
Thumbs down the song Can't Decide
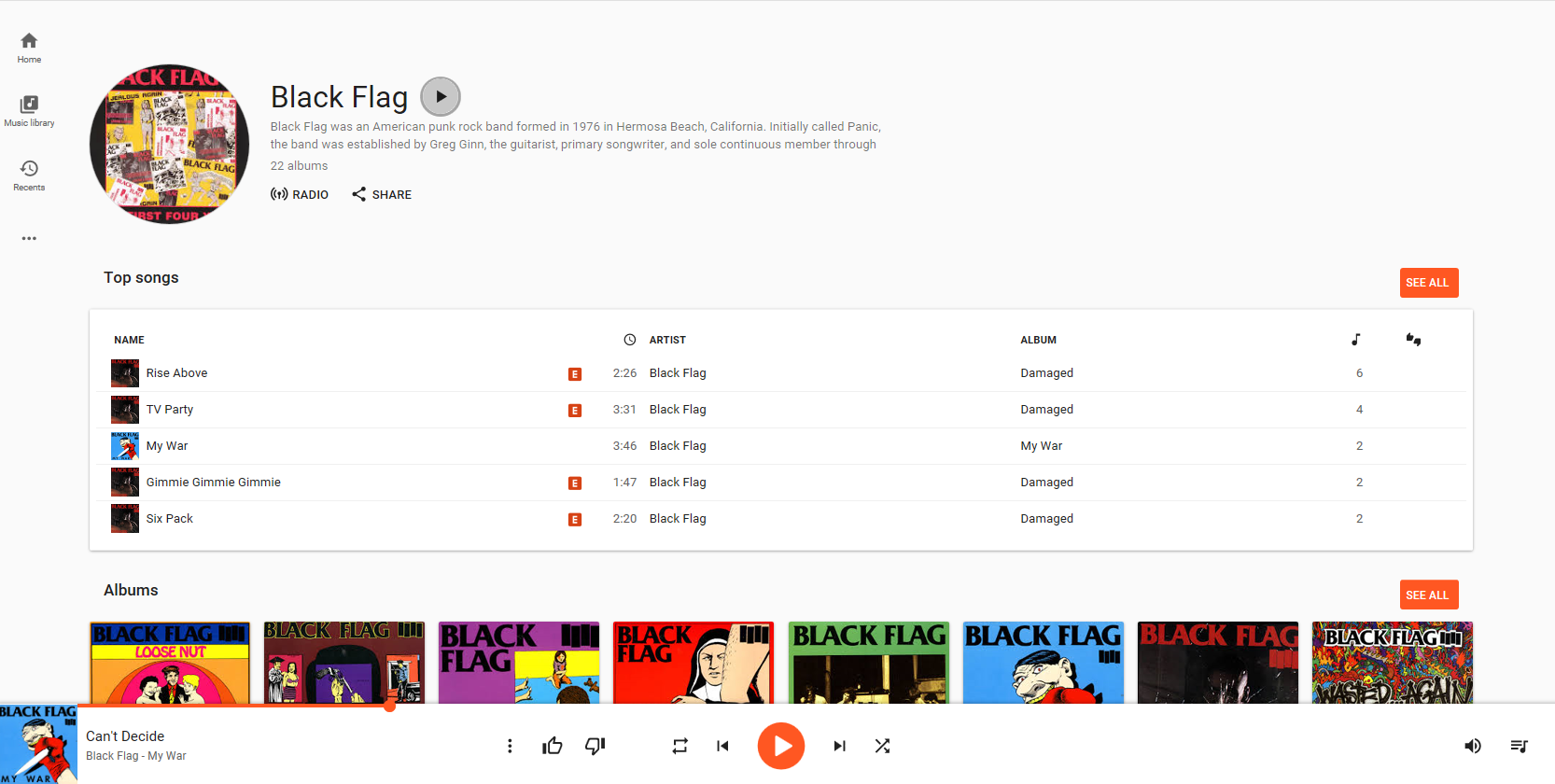click(595, 746)
